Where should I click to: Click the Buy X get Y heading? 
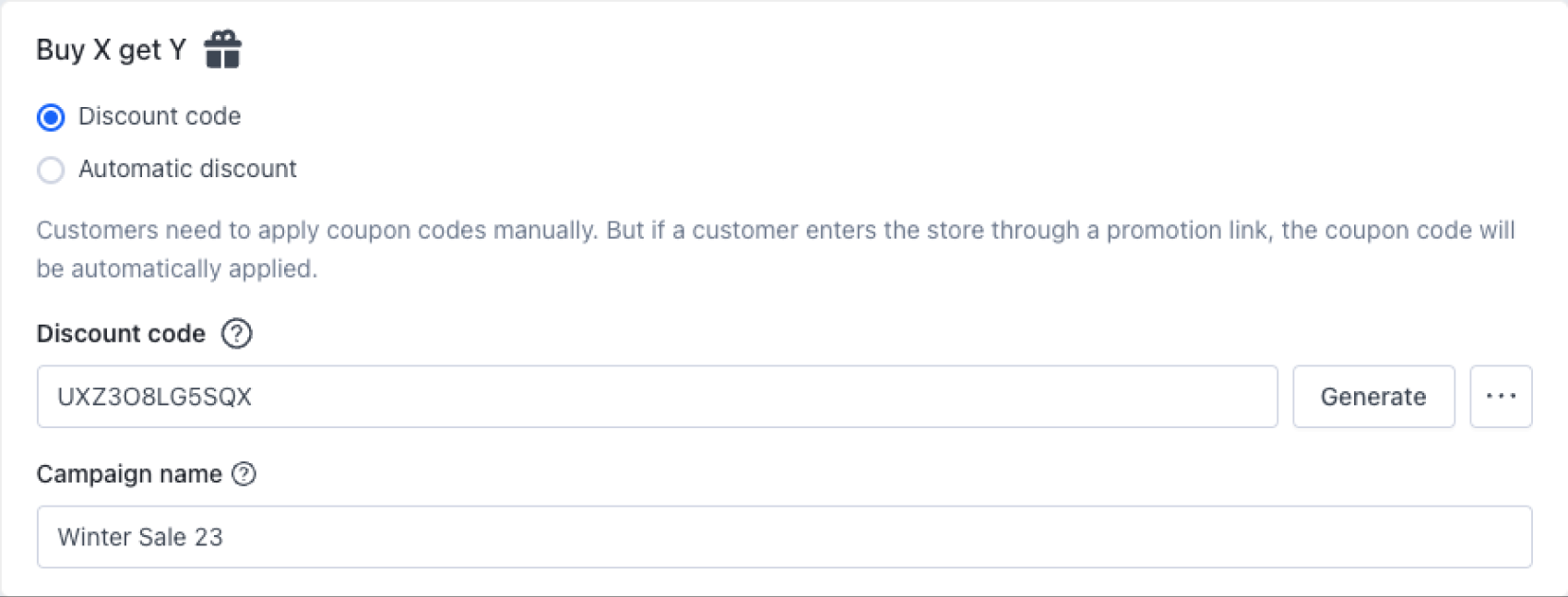tap(111, 49)
